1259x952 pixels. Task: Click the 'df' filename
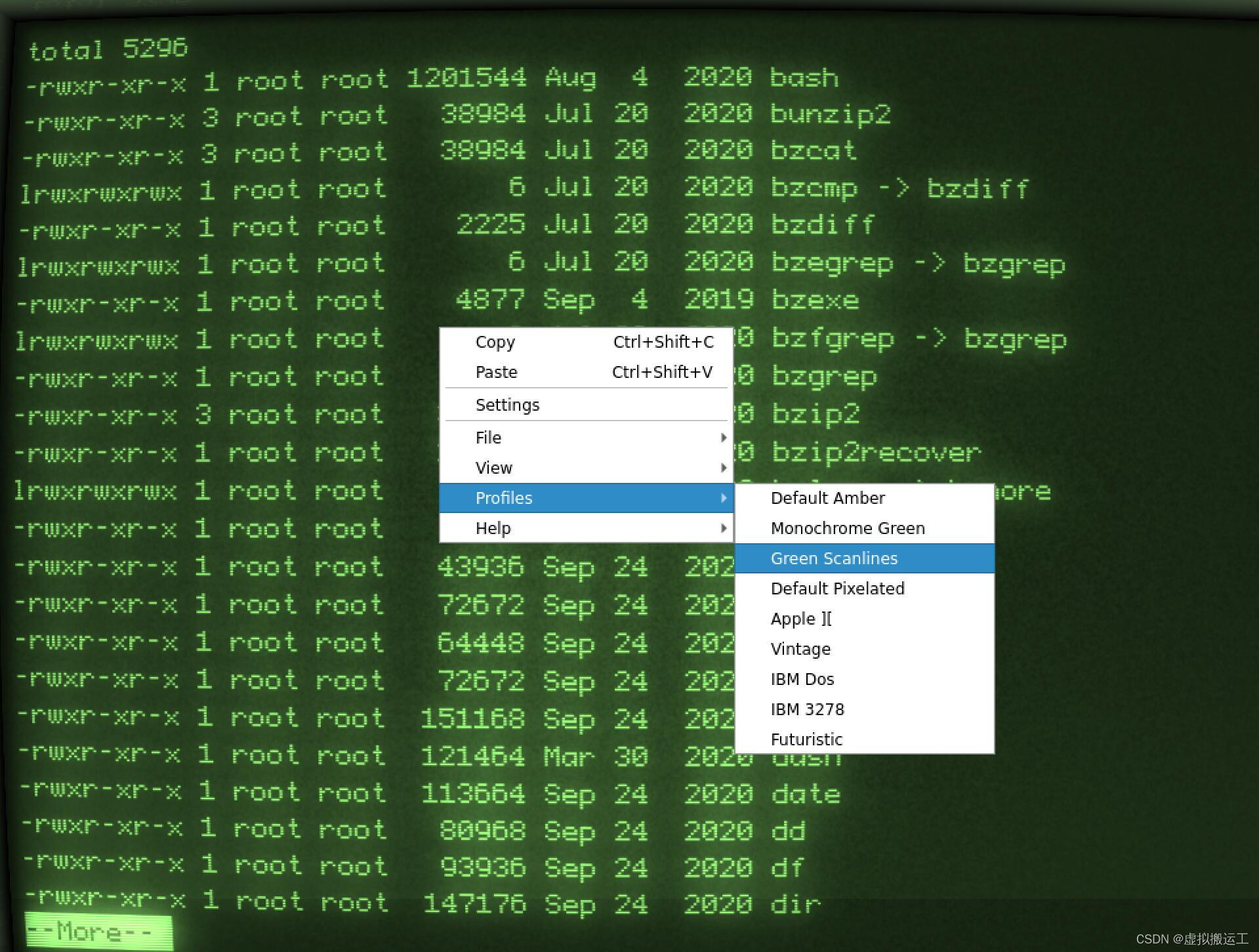tap(787, 867)
